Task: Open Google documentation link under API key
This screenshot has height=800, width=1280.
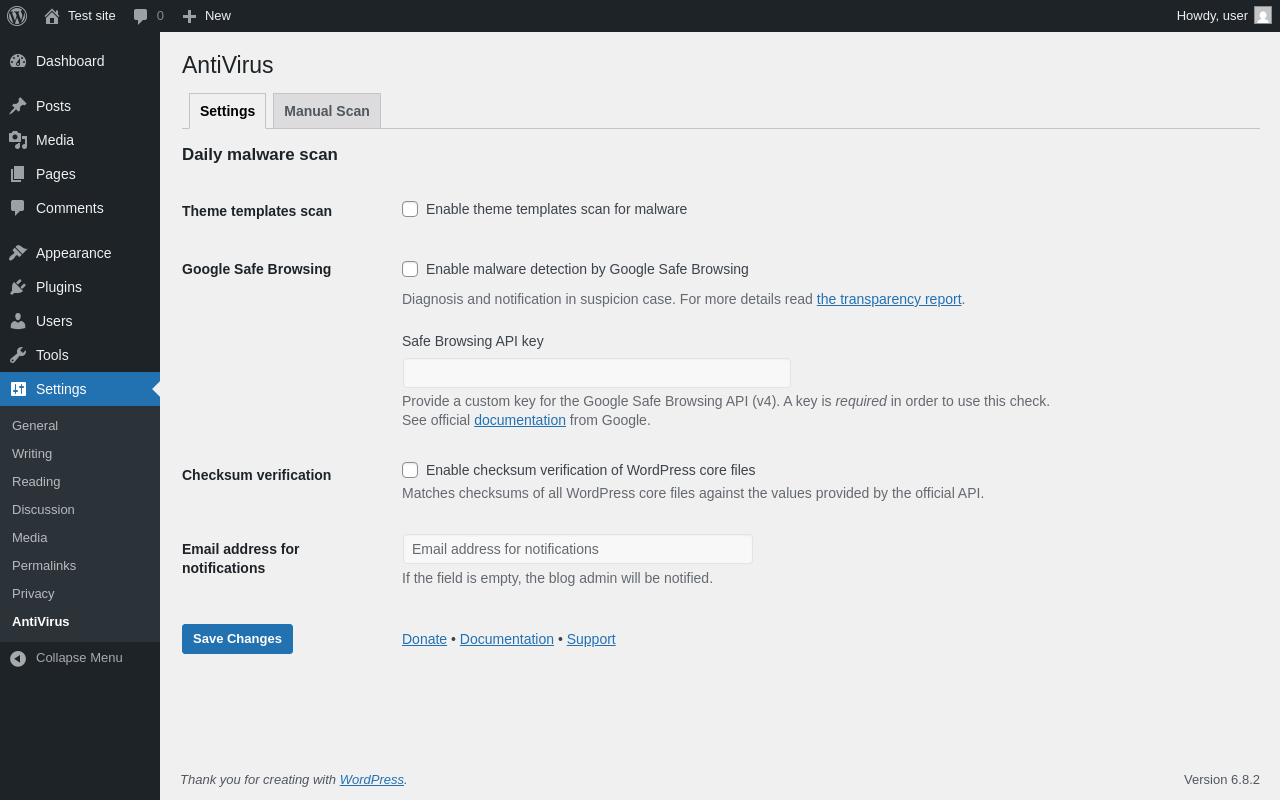Action: point(520,420)
